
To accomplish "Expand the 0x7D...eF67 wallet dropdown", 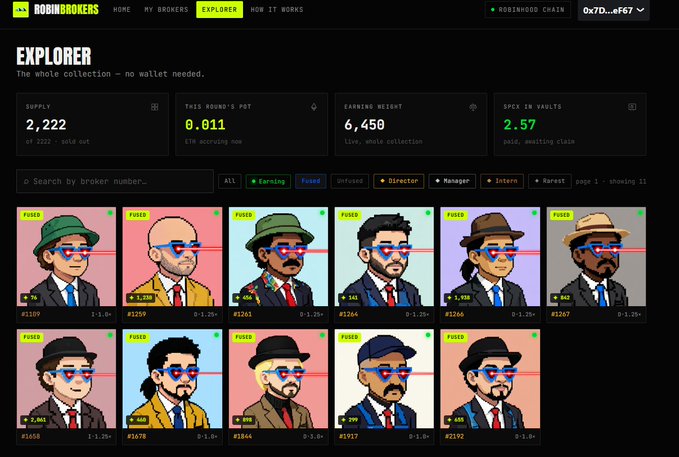I will click(x=613, y=10).
